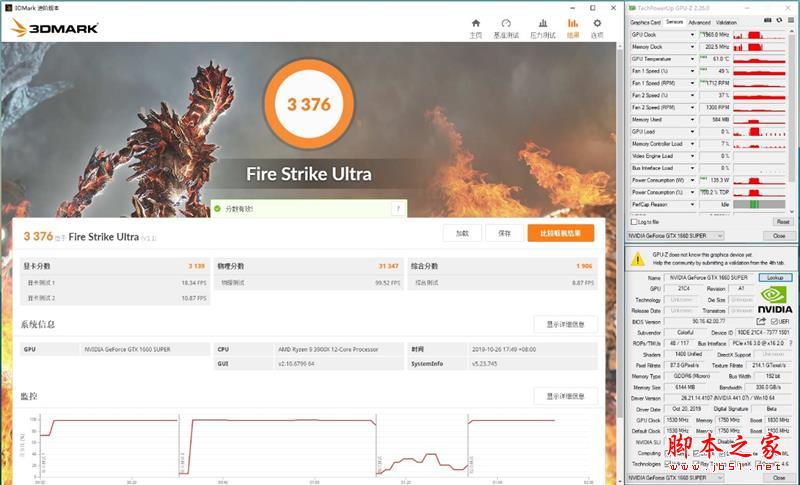Image resolution: width=800 pixels, height=485 pixels.
Task: Open GPU selector dropdown in Sensors window
Action: coord(675,236)
